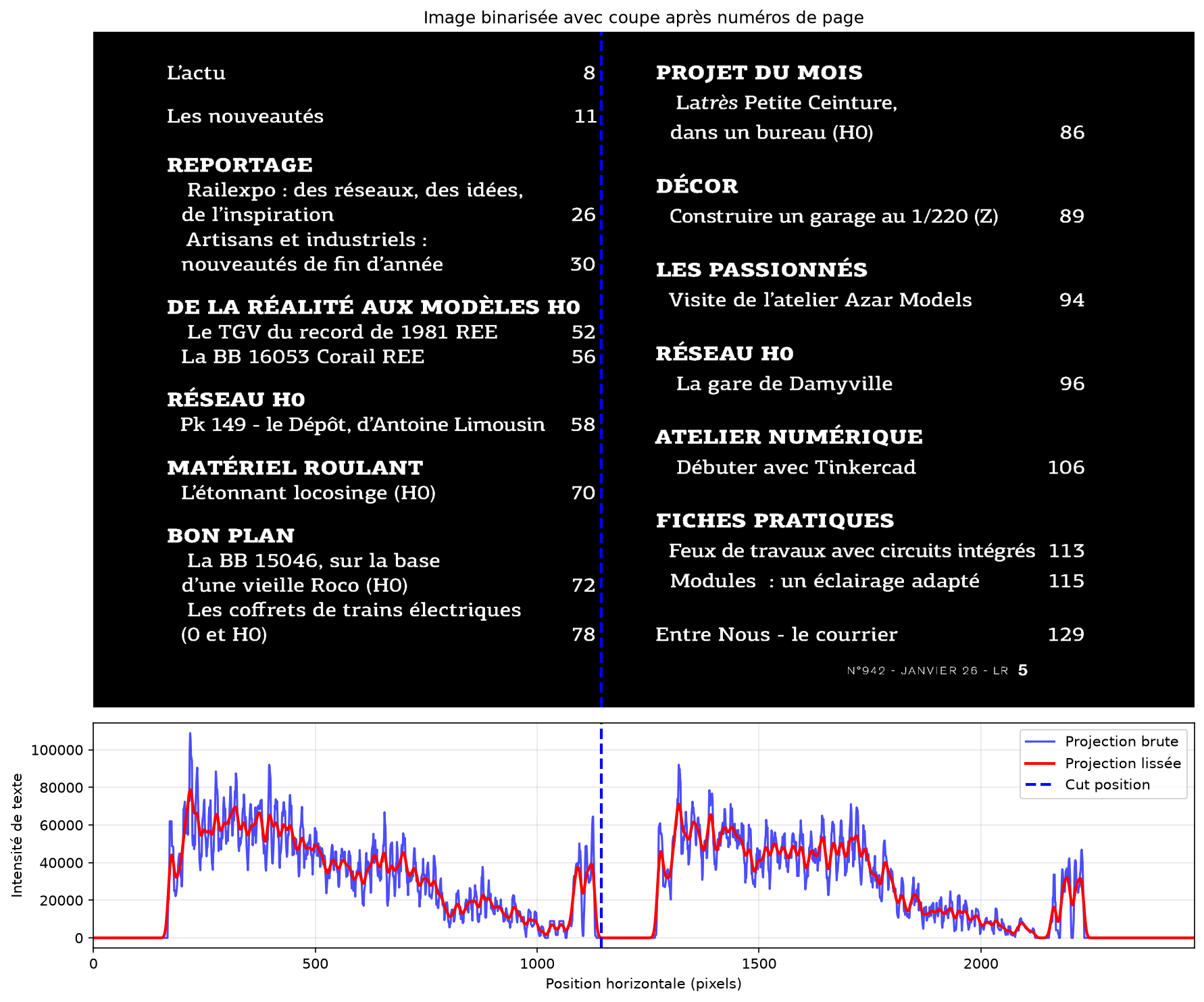Click the "LES PASSIONNÉS" heading
The height and width of the screenshot is (1002, 1204).
click(x=761, y=270)
